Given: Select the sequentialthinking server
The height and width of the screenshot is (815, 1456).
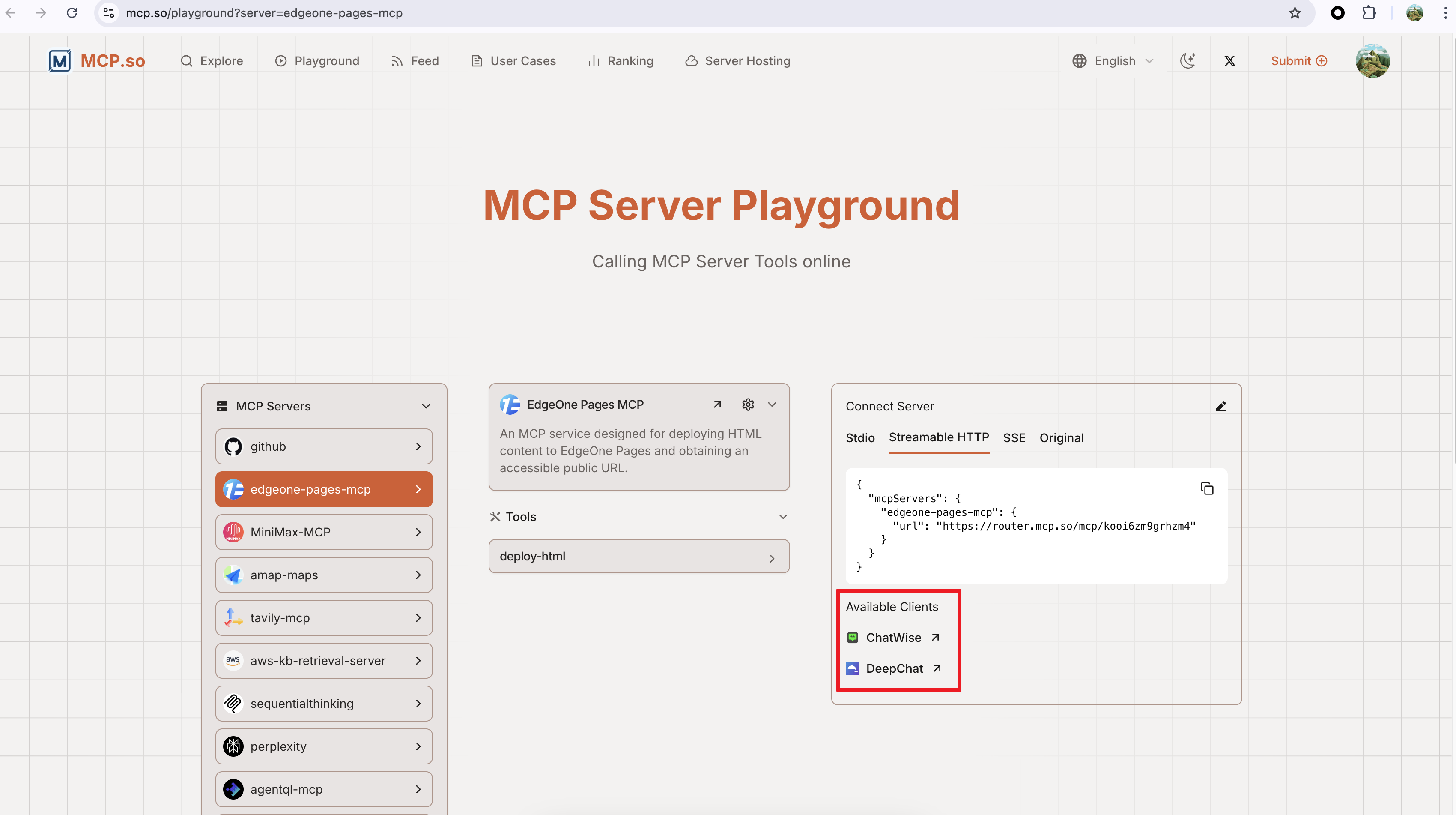Looking at the screenshot, I should click(x=324, y=704).
